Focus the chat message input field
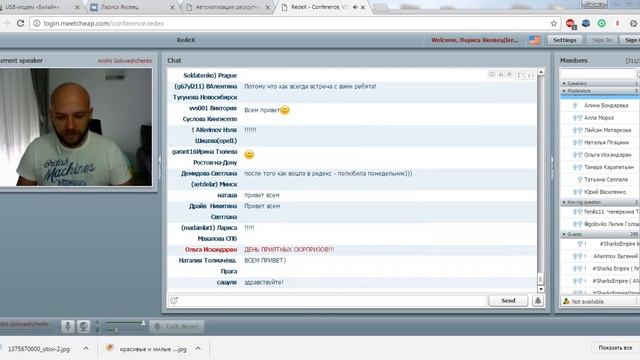This screenshot has width=640, height=360. [x=333, y=300]
